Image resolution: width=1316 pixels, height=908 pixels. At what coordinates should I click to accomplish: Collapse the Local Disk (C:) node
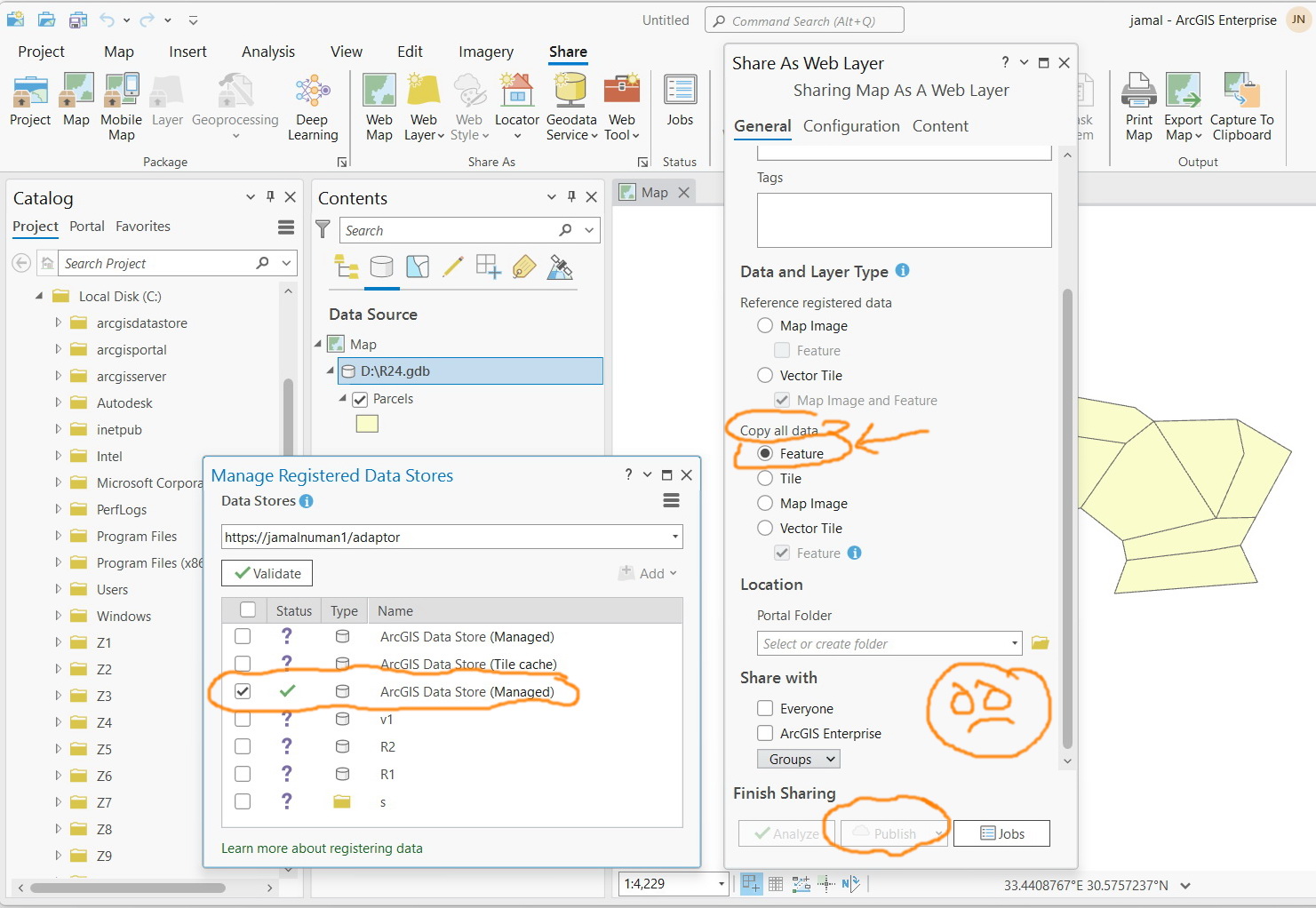tap(39, 297)
